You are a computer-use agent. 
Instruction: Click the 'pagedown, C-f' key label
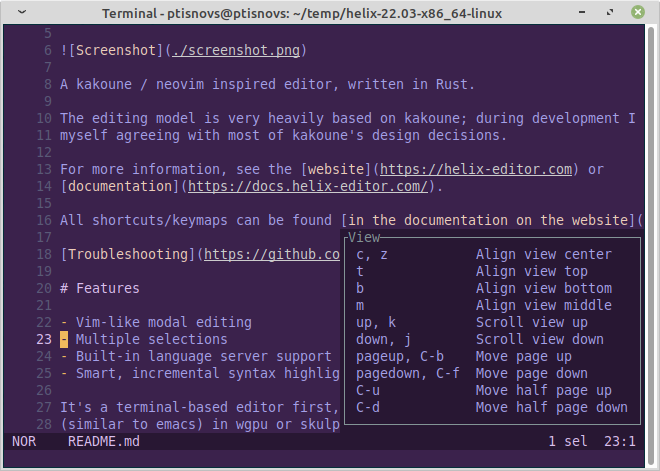(408, 373)
